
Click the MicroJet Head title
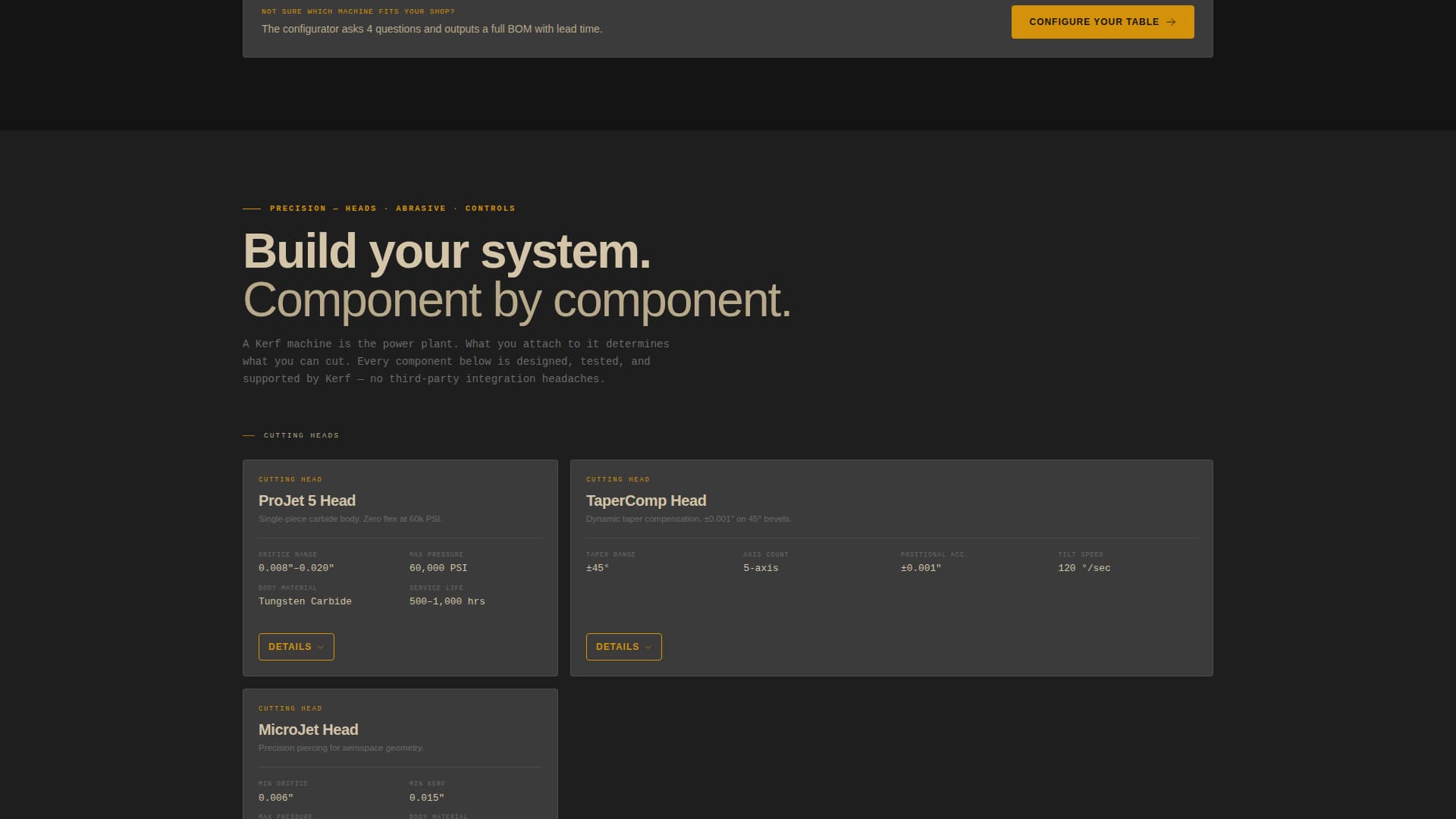click(x=308, y=730)
